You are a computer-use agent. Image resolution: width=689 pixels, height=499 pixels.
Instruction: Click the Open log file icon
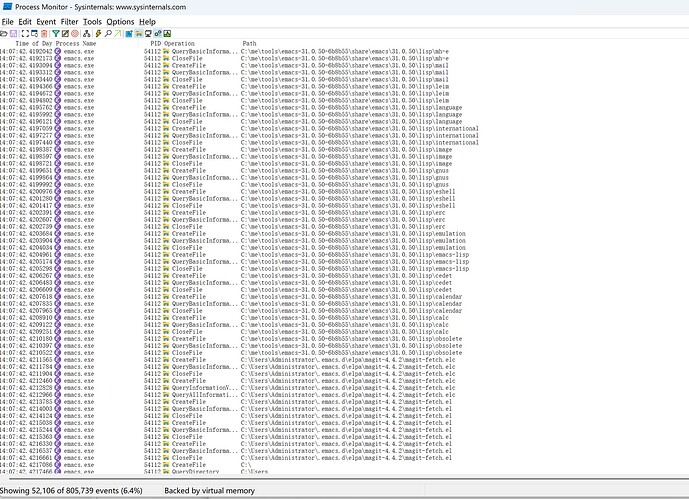[4, 33]
